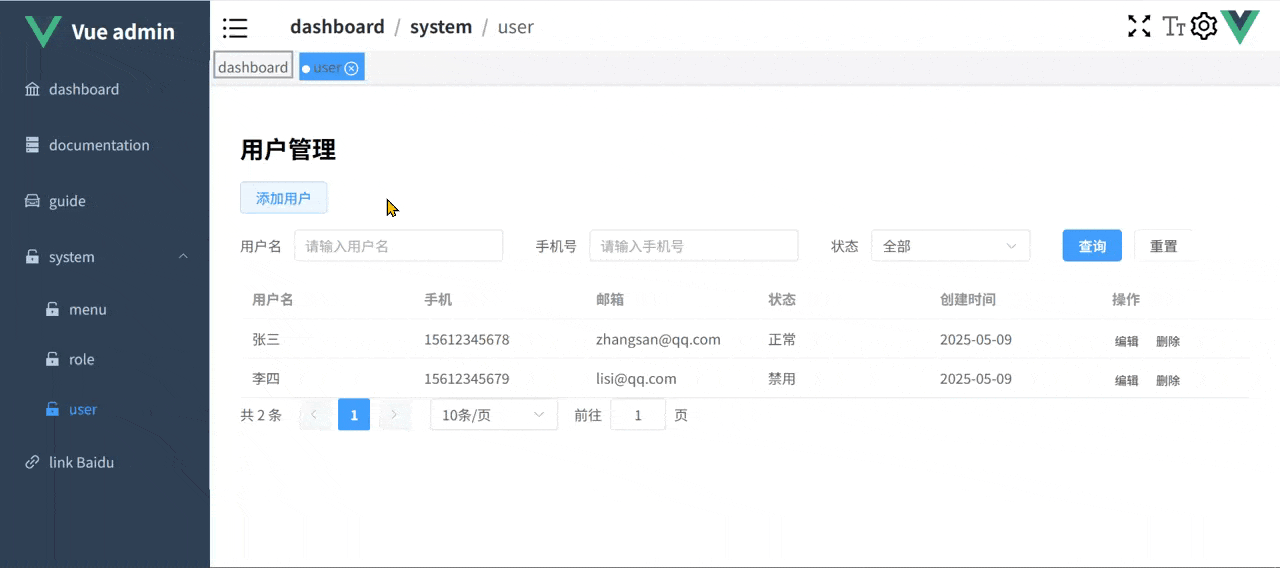
Task: Click status 正常 in 张三 row
Action: coord(782,339)
